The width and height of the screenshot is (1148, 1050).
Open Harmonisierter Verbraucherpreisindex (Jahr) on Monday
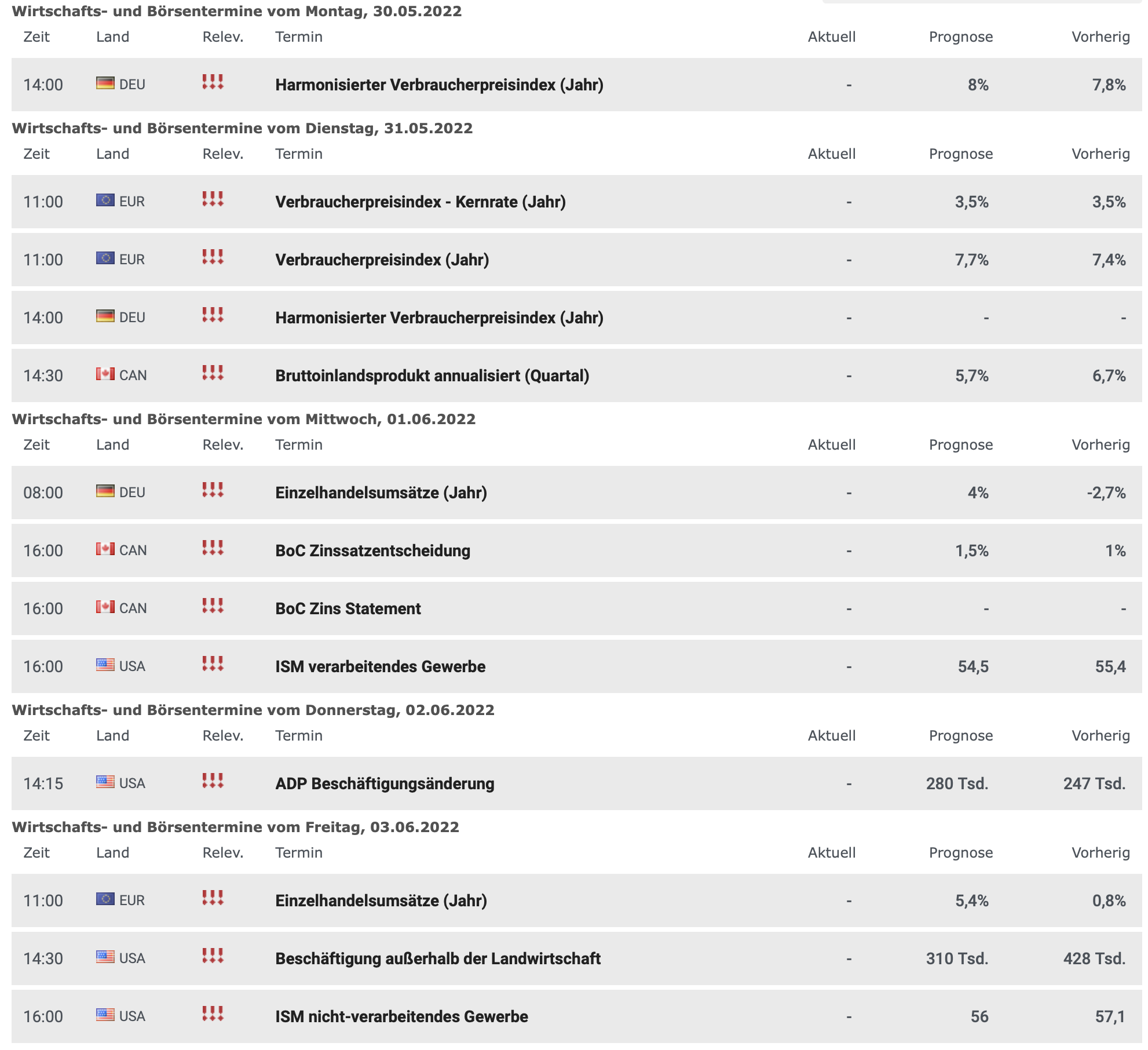(x=439, y=85)
